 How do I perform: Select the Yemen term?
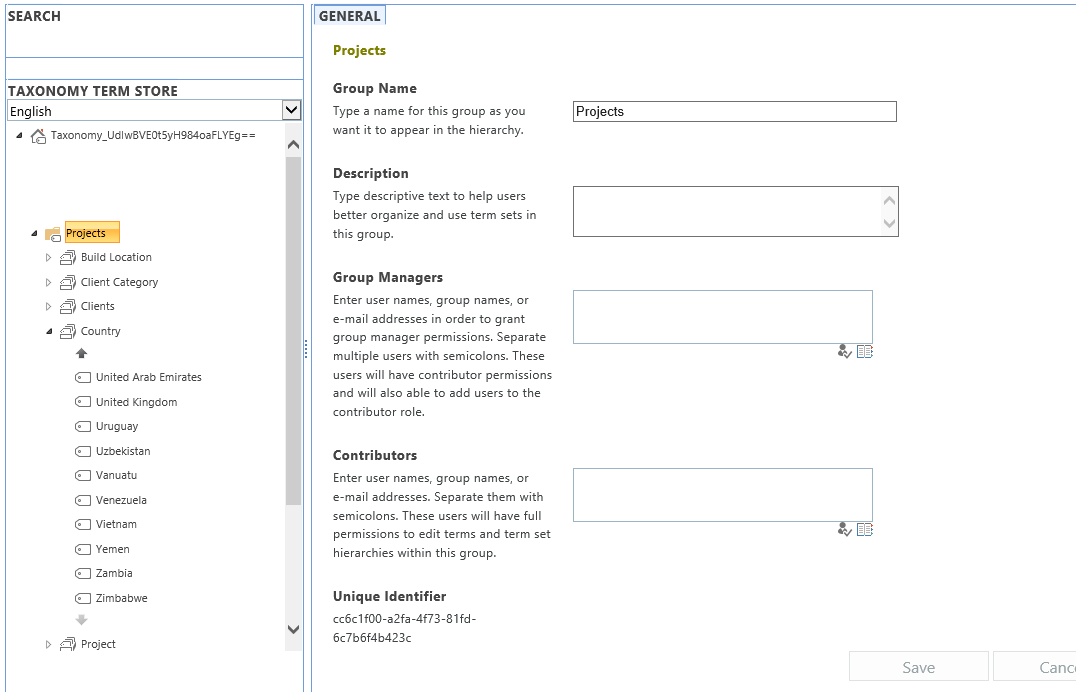click(x=113, y=549)
